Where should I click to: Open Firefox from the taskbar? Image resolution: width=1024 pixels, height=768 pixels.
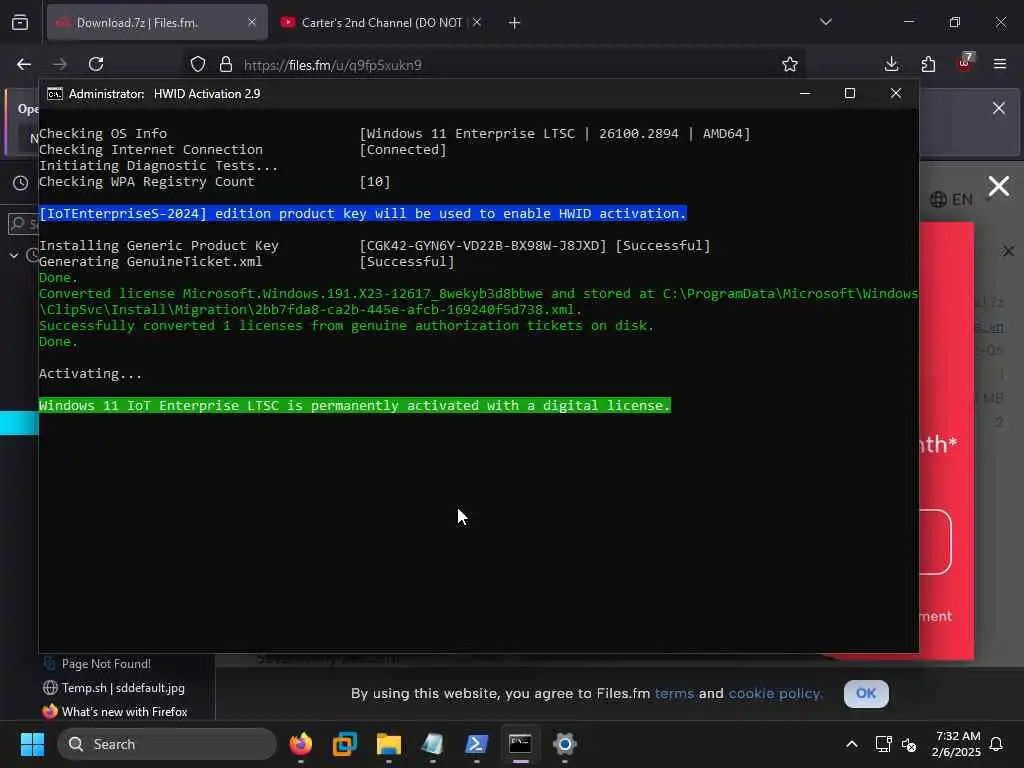301,744
